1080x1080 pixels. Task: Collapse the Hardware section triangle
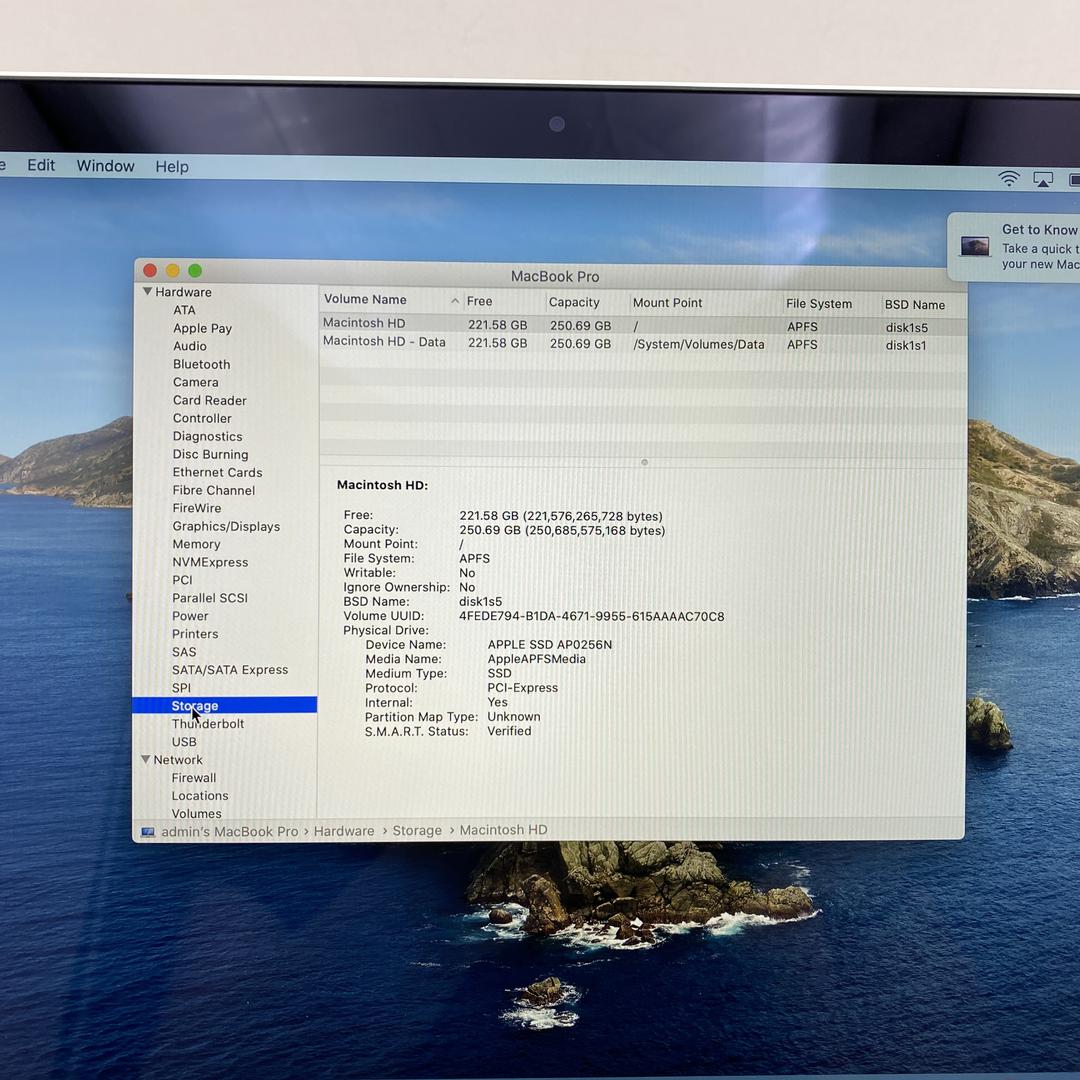pyautogui.click(x=147, y=291)
